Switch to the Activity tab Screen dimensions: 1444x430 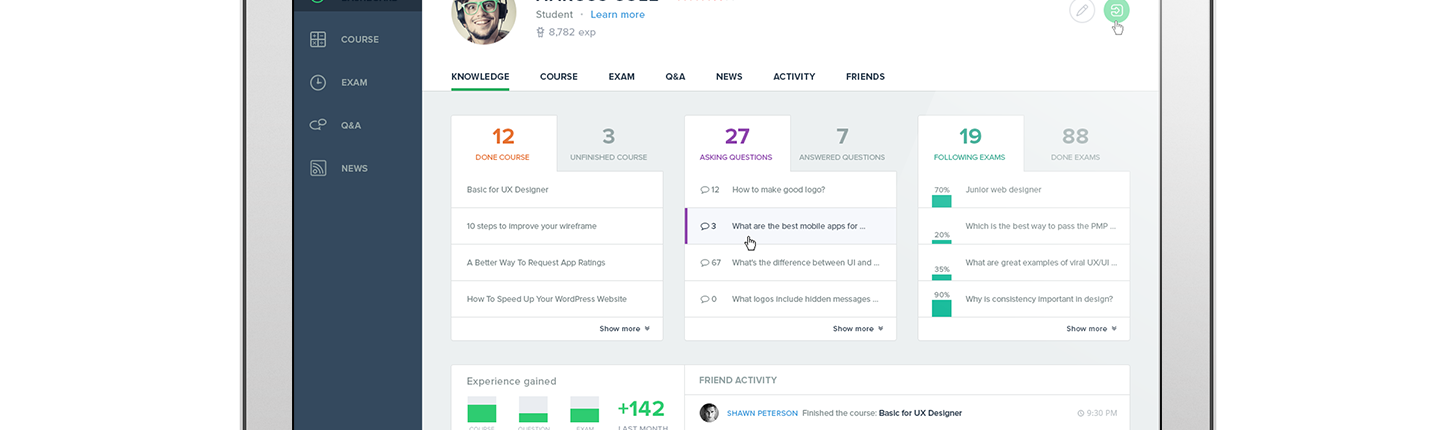(x=794, y=77)
